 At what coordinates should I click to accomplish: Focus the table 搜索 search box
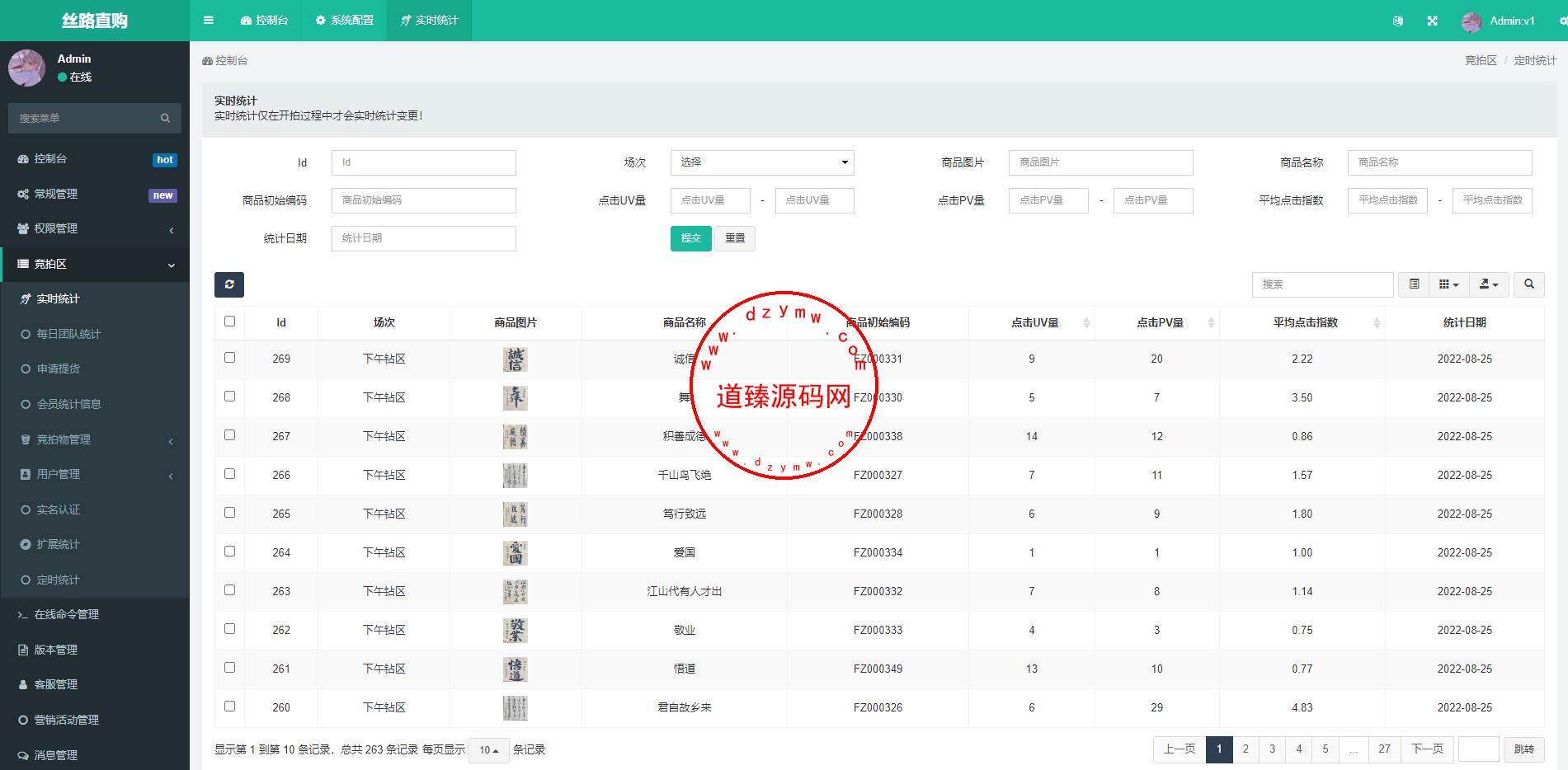pos(1322,284)
